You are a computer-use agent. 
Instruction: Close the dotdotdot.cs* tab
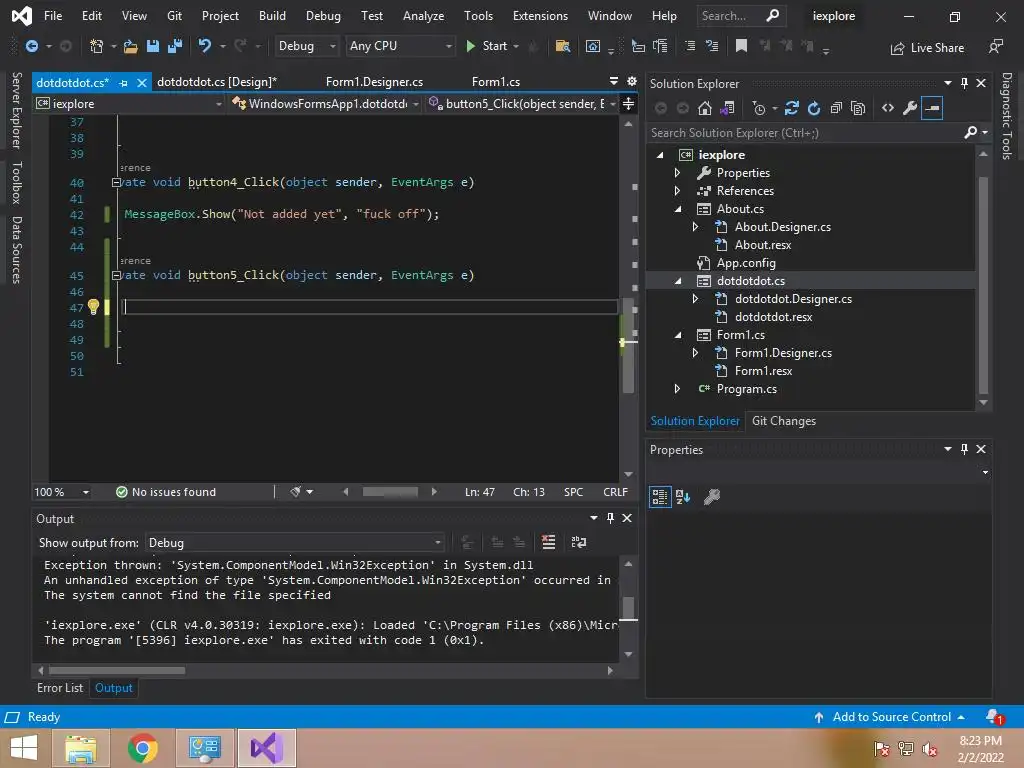[x=142, y=82]
